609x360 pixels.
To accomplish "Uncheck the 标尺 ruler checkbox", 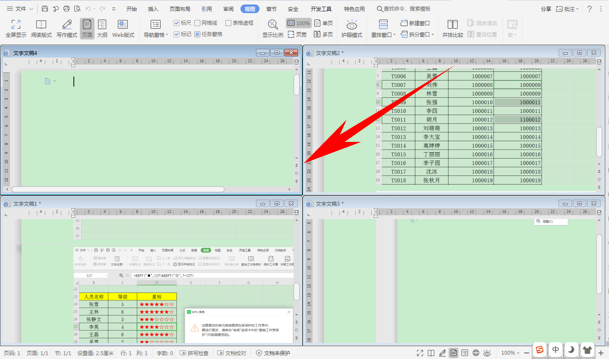I will (x=176, y=23).
